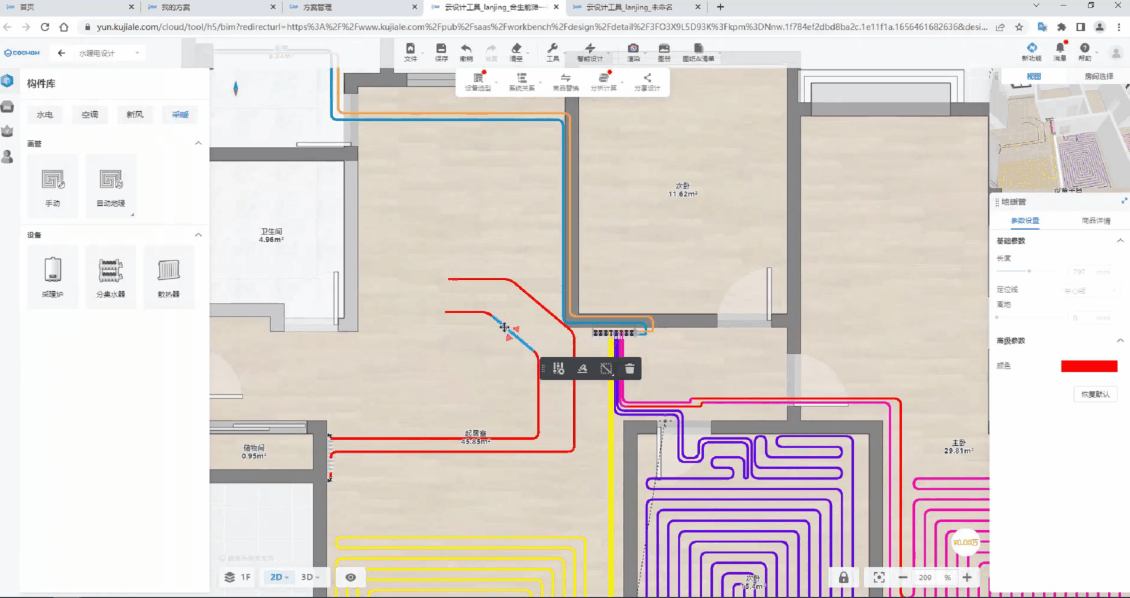Viewport: 1130px width, 598px height.
Task: Toggle the eye visibility button at bottom
Action: [x=350, y=577]
